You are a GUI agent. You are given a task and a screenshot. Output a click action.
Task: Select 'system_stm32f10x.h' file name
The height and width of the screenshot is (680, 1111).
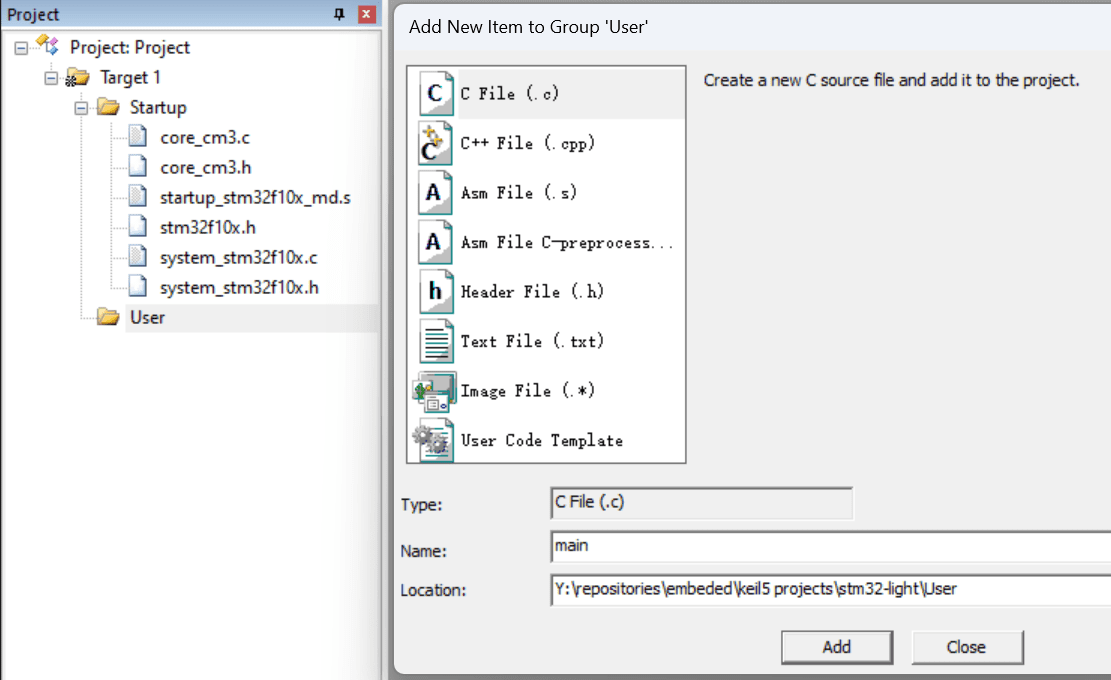point(239,288)
